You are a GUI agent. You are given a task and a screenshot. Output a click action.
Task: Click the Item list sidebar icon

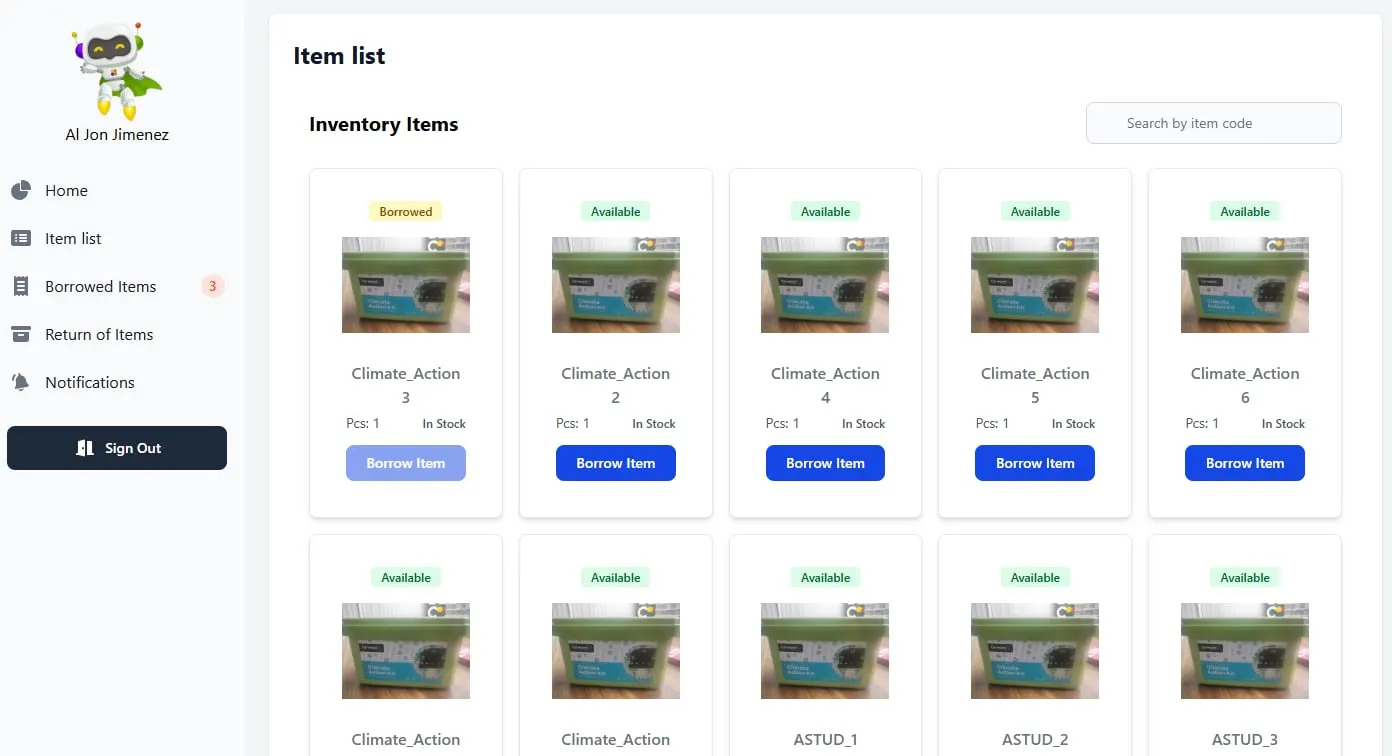[x=21, y=238]
